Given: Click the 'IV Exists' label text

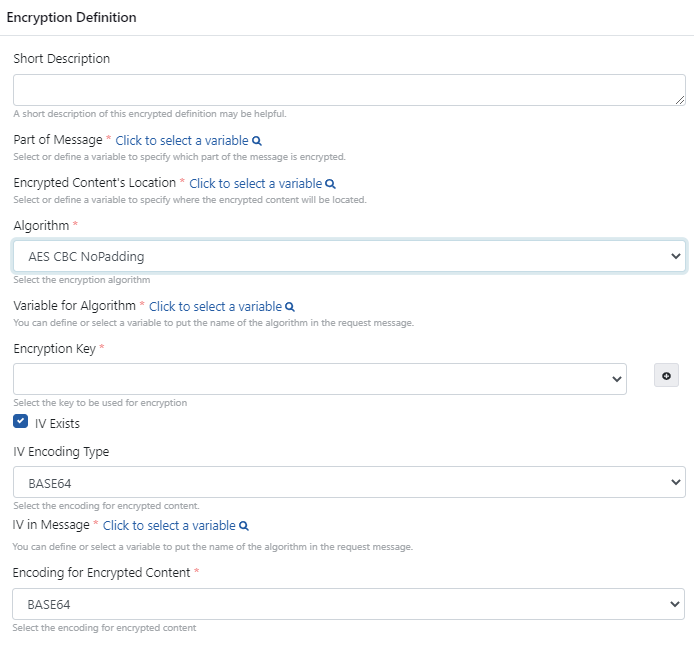Looking at the screenshot, I should (57, 424).
